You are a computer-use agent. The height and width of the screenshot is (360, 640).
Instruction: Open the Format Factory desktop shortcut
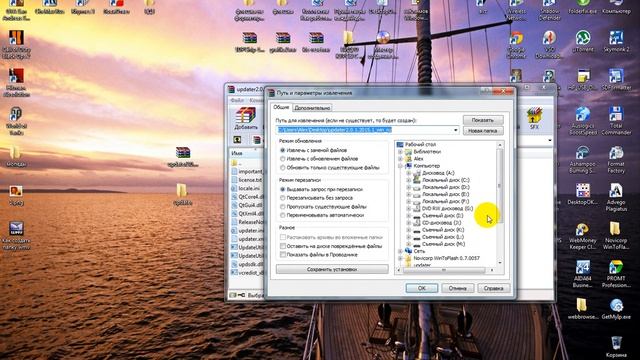click(616, 160)
